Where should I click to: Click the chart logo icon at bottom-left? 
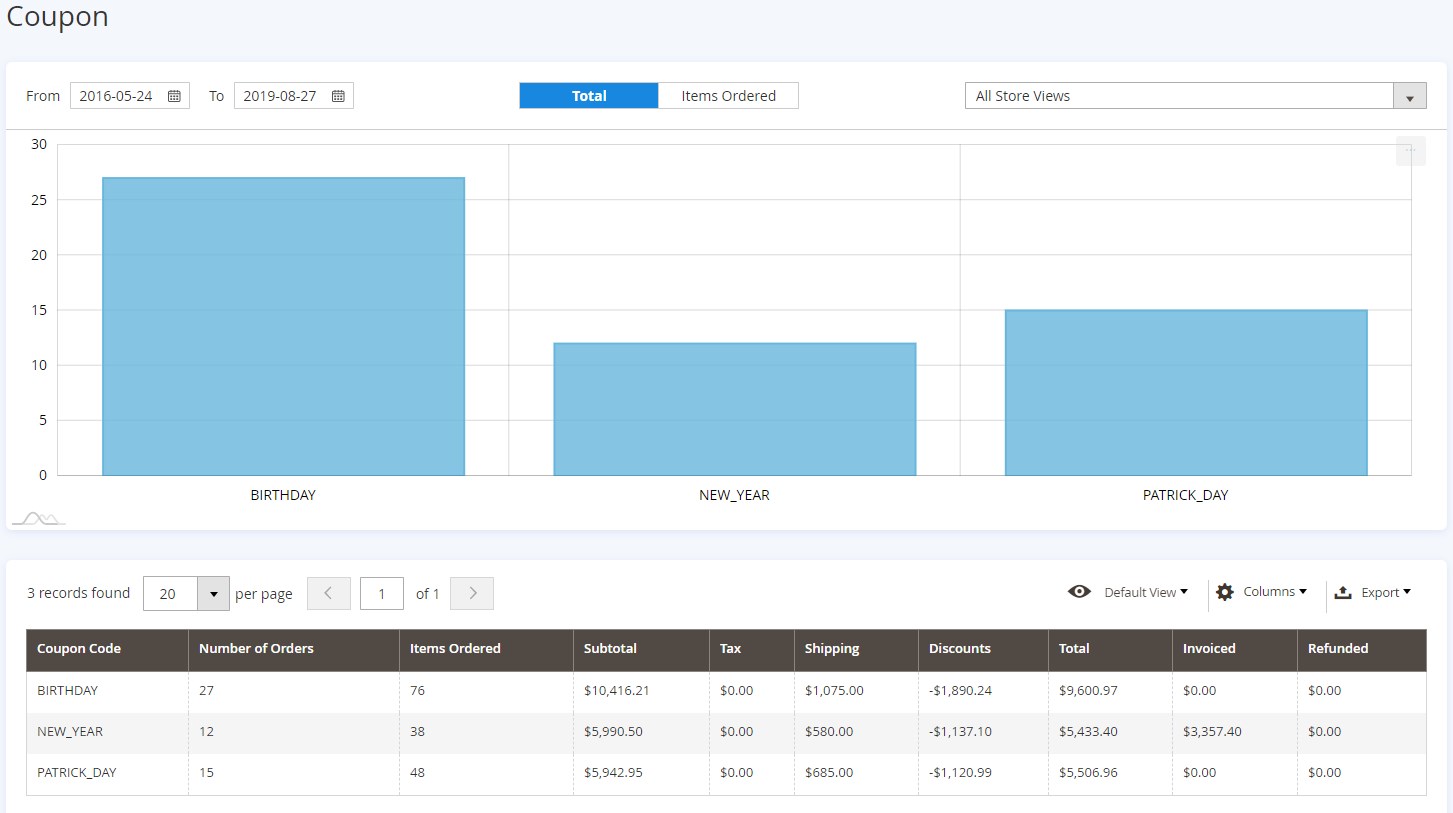pos(37,518)
